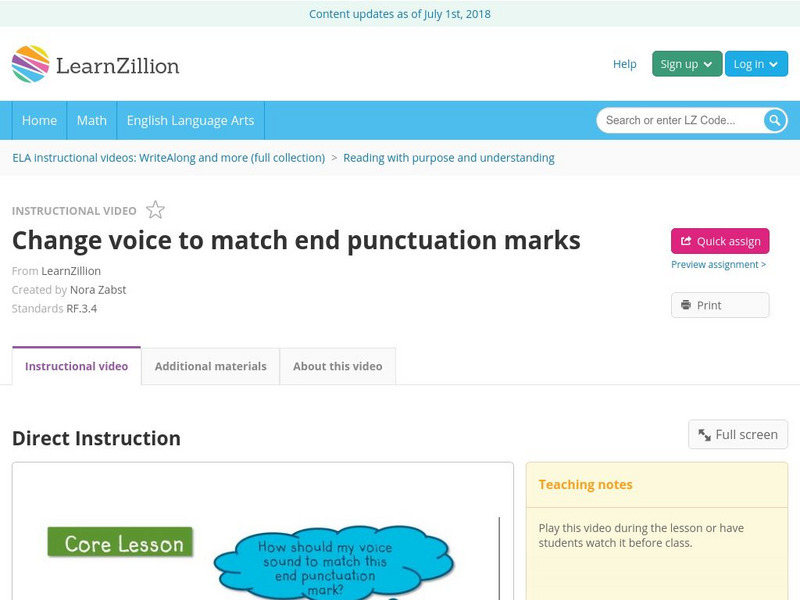Click the Help link
Viewport: 800px width, 600px height.
pos(624,64)
